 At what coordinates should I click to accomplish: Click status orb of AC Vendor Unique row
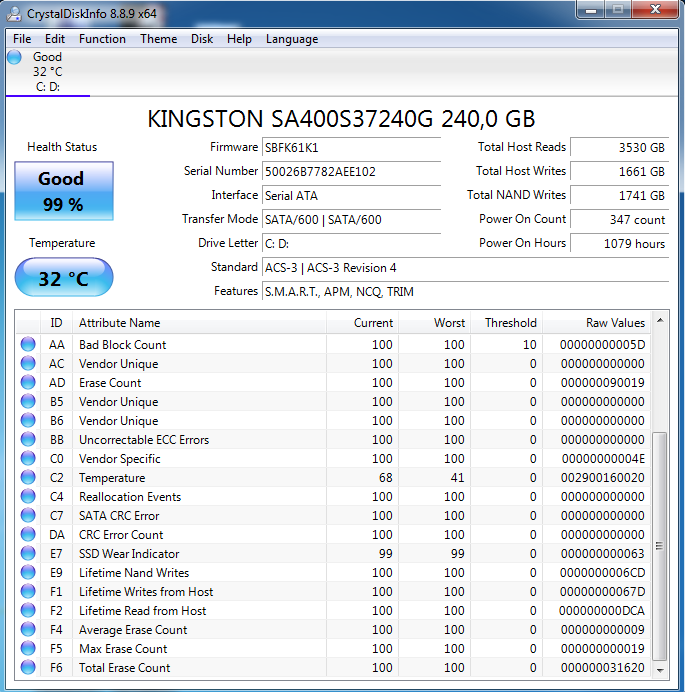[28, 363]
